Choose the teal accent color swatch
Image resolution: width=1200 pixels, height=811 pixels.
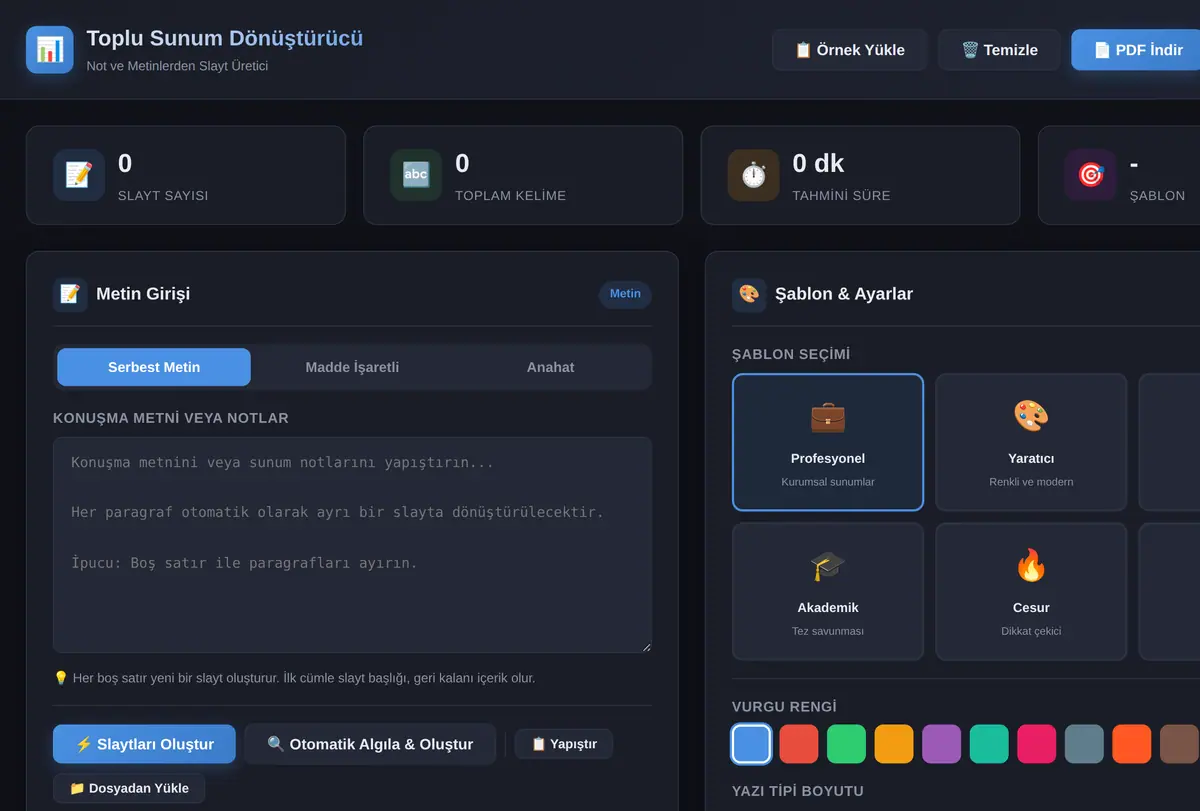(x=989, y=744)
